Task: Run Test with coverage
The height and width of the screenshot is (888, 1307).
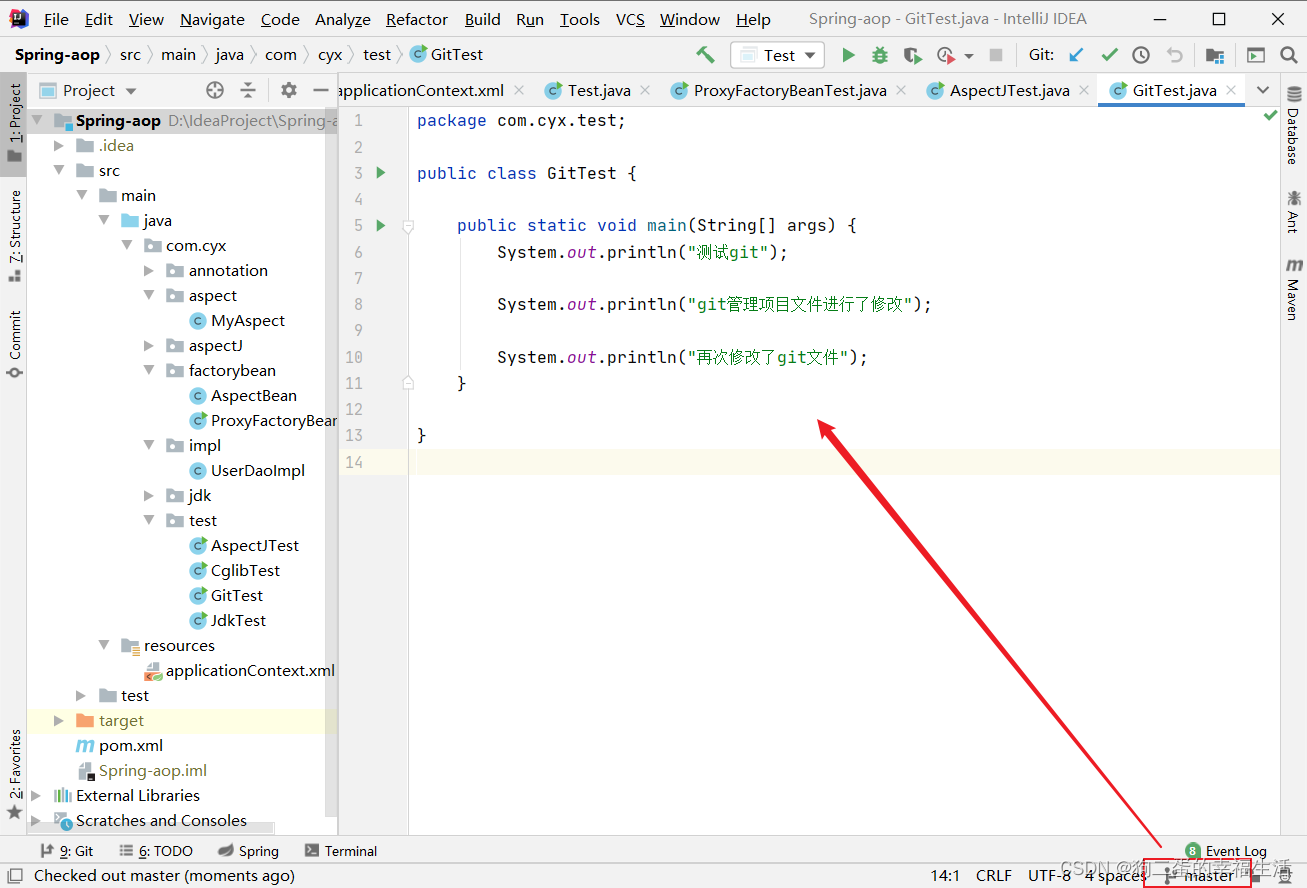Action: pos(912,55)
